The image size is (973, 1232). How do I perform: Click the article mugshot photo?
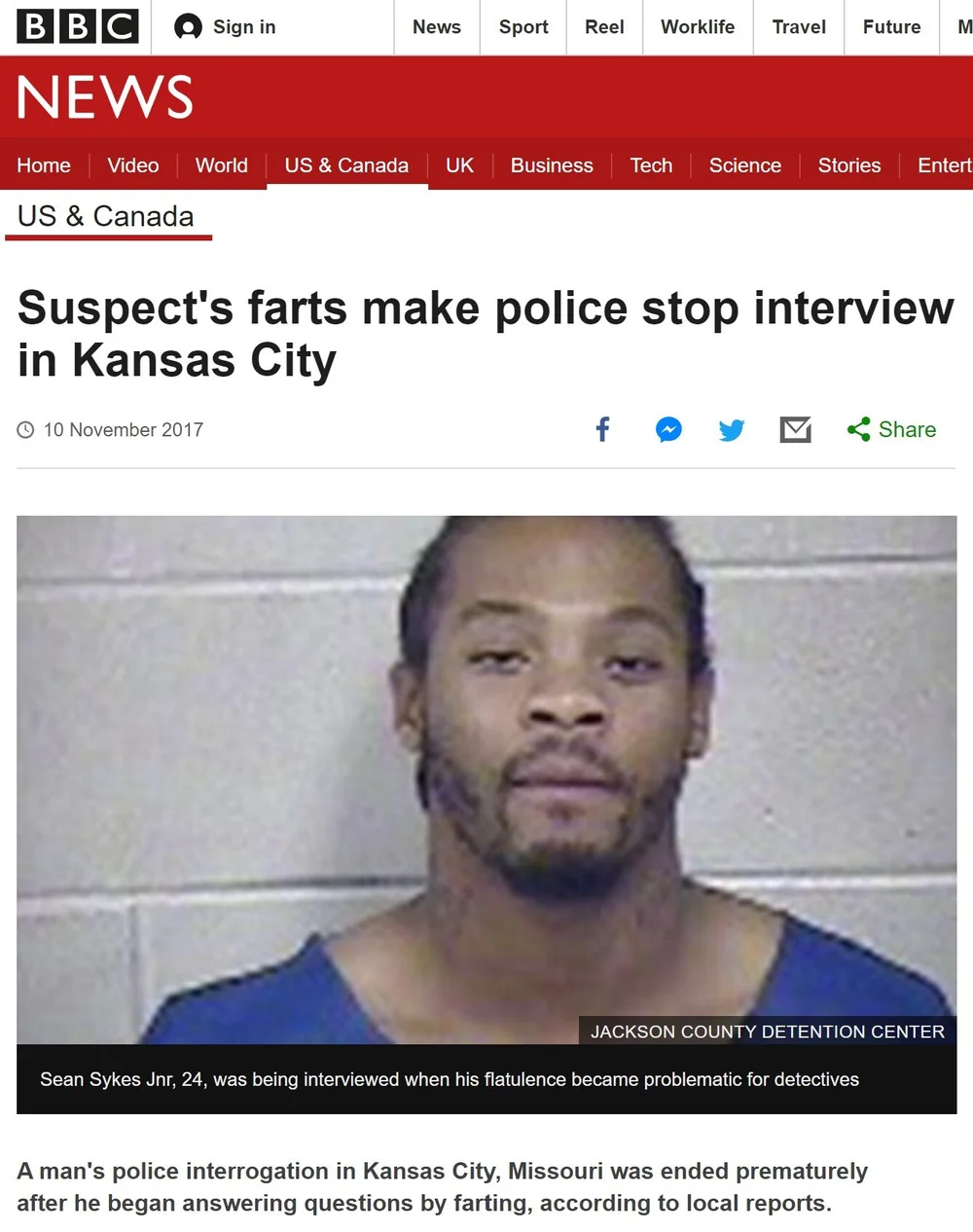[x=486, y=779]
